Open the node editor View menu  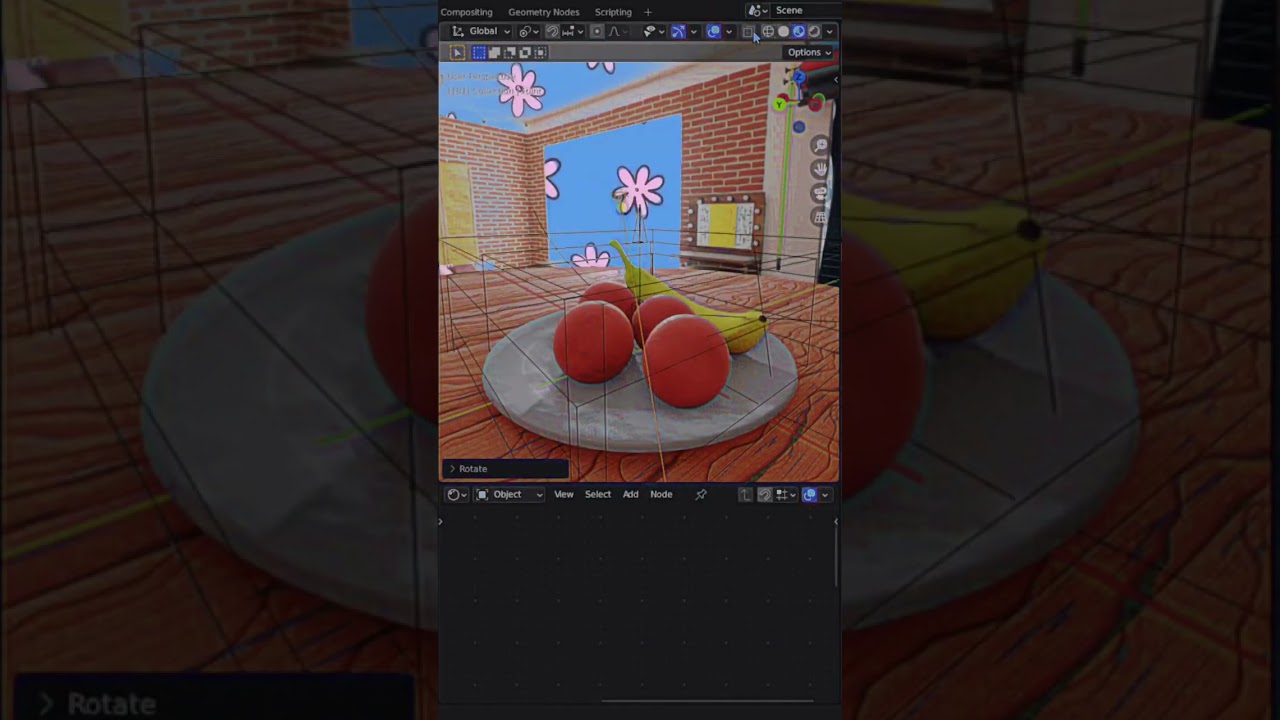[x=564, y=494]
